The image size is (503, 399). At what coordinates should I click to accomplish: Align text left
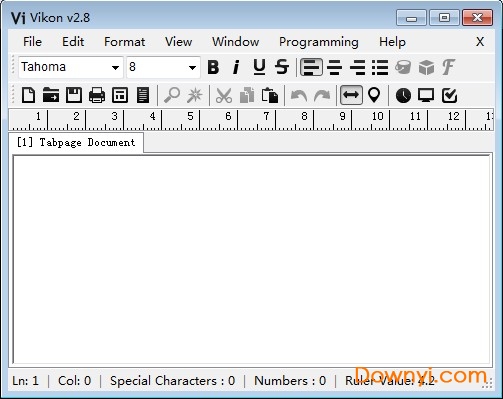tap(311, 67)
